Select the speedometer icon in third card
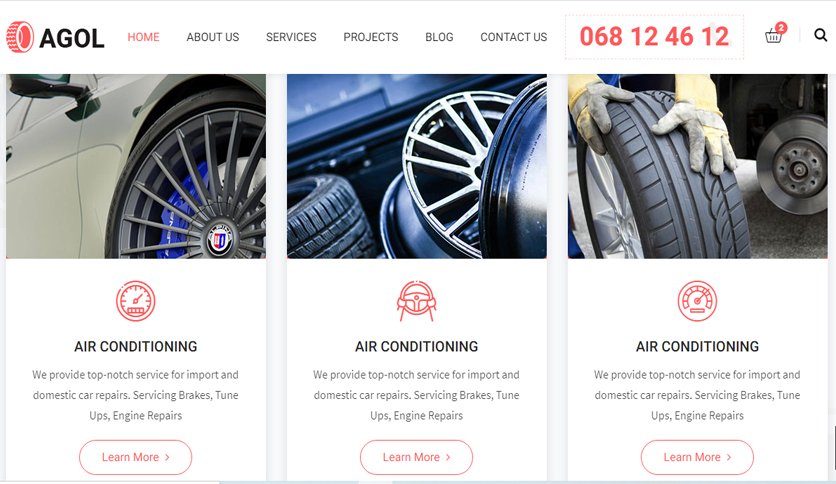Screen dimensions: 836x484 [697, 301]
